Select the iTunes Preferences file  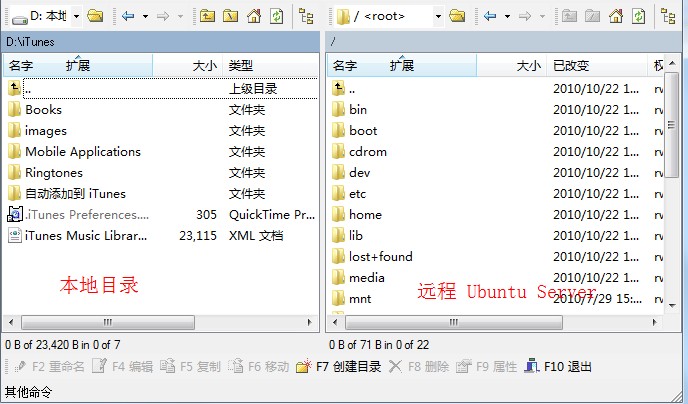161,215
